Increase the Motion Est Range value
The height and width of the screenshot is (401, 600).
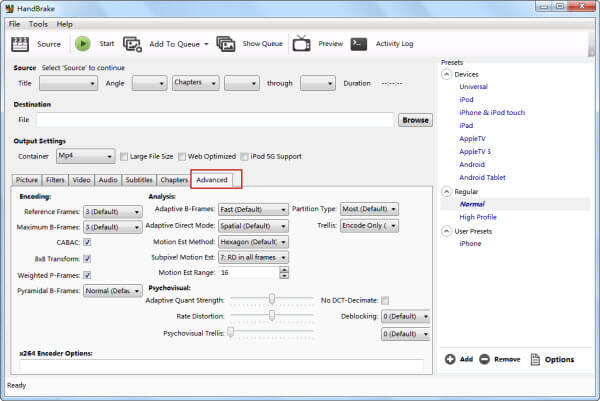[x=284, y=269]
